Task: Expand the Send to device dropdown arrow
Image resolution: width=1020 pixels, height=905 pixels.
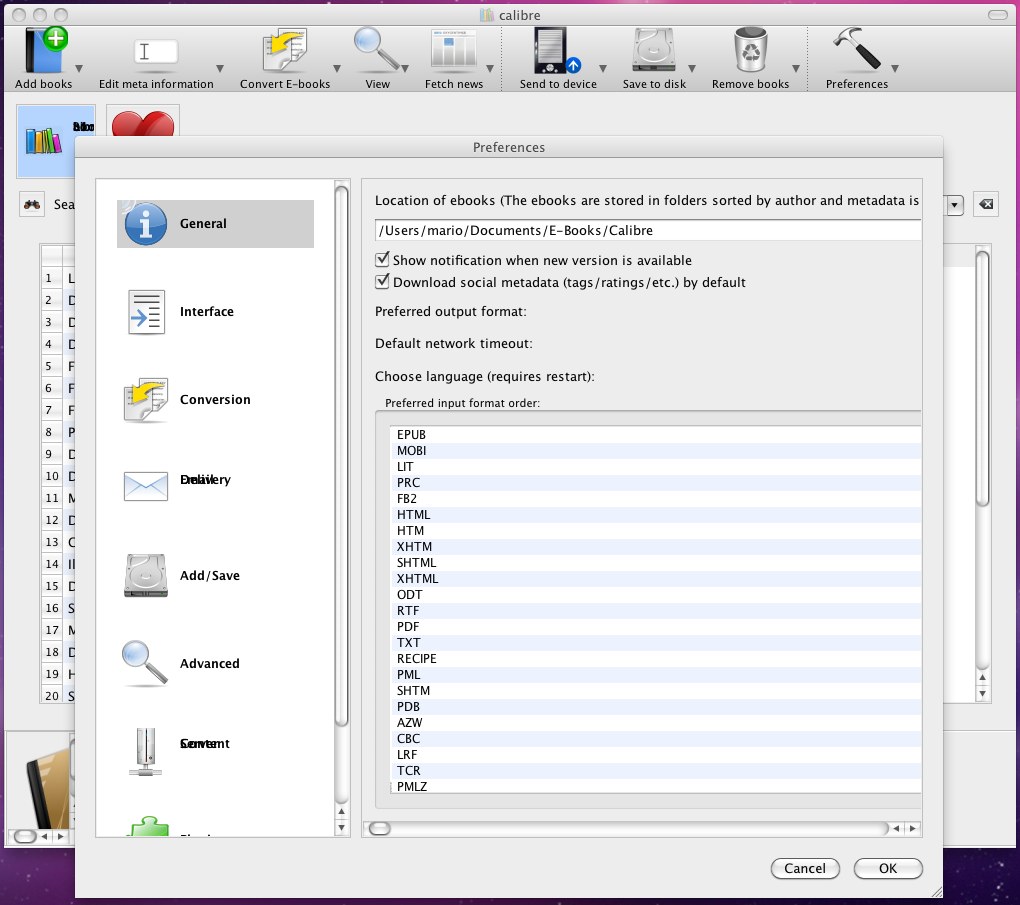Action: (603, 68)
